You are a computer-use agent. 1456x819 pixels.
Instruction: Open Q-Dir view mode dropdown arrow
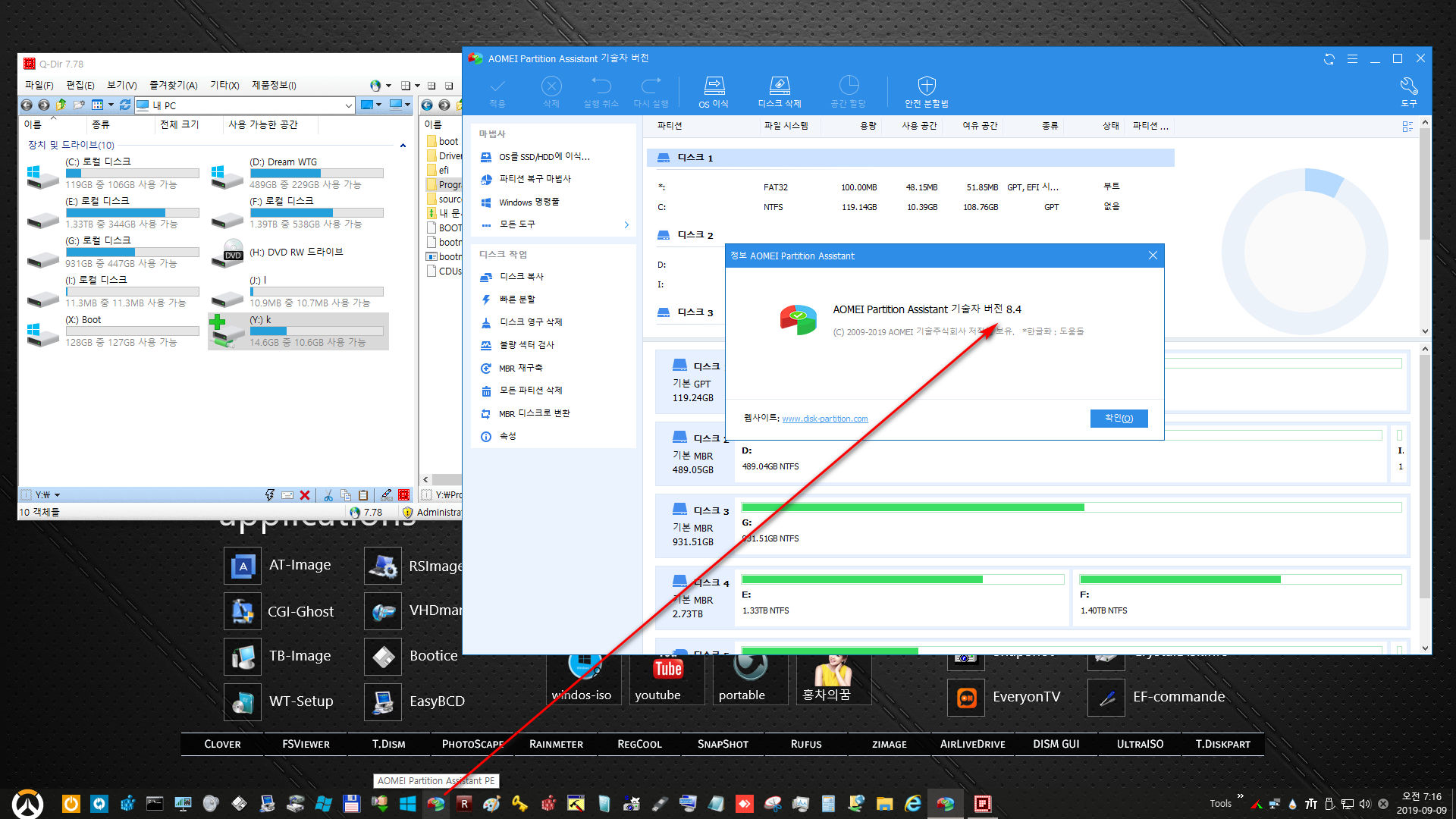point(111,105)
